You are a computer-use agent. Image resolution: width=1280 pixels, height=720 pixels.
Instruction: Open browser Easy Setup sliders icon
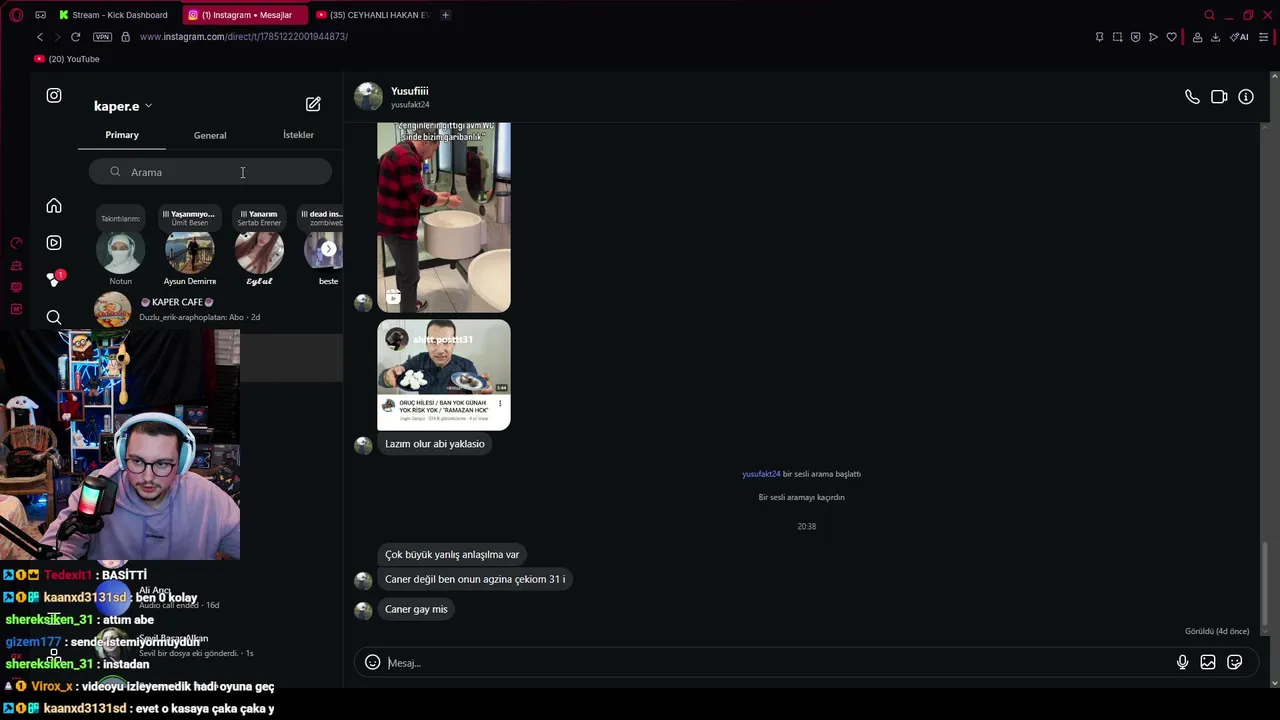(1263, 37)
